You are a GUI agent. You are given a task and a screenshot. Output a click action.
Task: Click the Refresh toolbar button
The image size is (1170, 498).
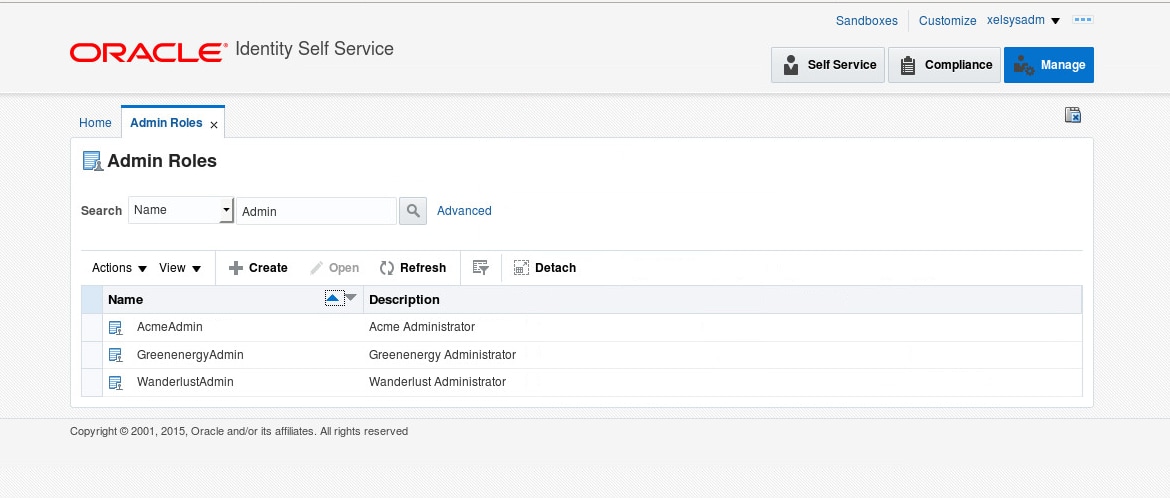(x=412, y=268)
